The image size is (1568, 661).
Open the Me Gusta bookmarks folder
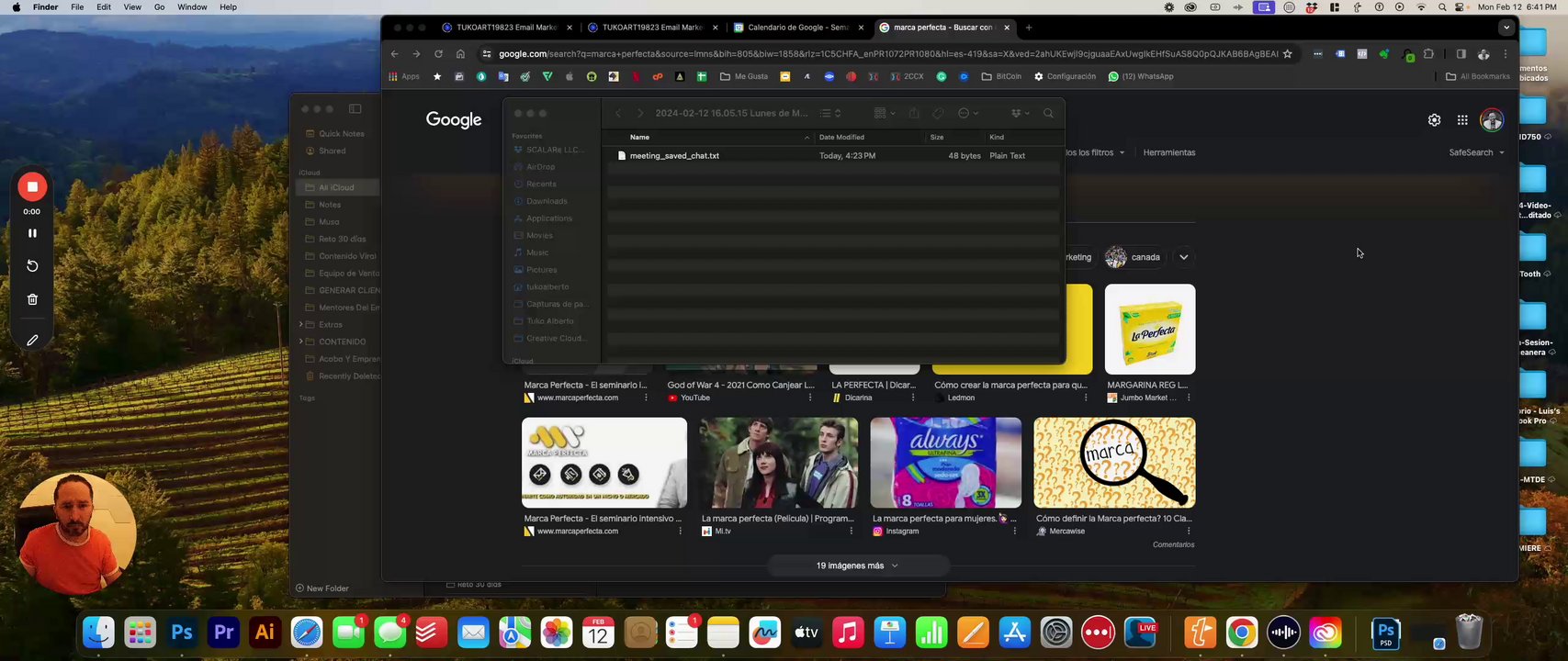pyautogui.click(x=745, y=76)
